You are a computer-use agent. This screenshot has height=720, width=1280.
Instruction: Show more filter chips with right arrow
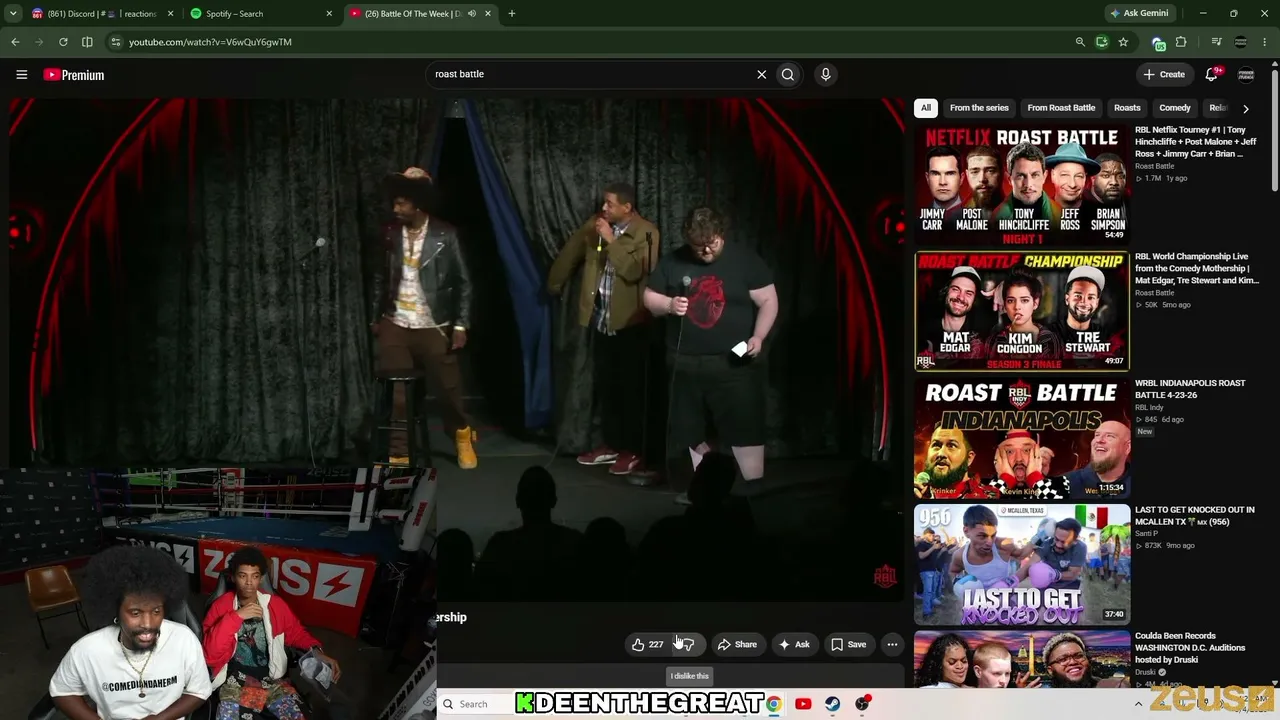(1245, 108)
